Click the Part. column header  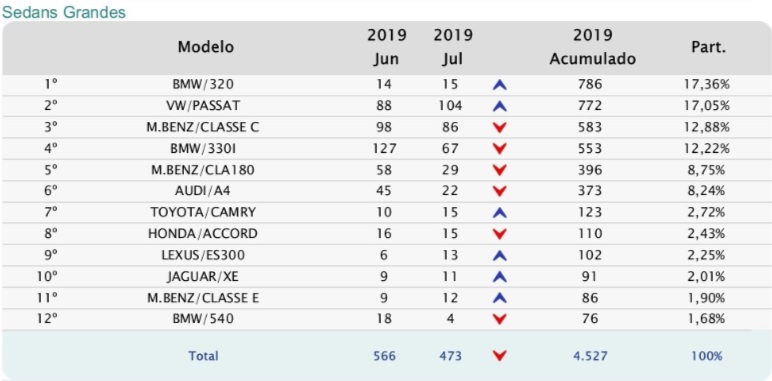(x=708, y=47)
